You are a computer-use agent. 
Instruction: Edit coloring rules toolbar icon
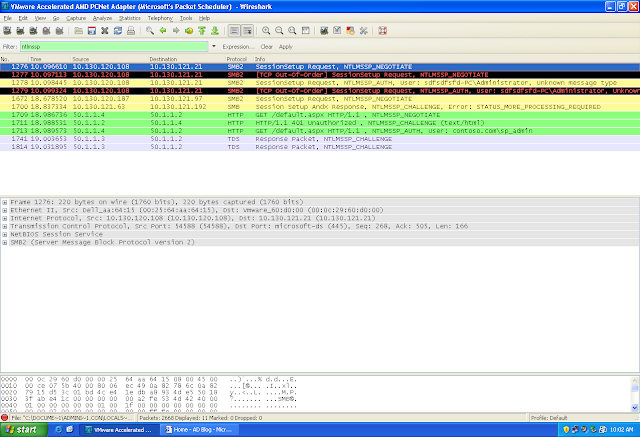(x=350, y=31)
